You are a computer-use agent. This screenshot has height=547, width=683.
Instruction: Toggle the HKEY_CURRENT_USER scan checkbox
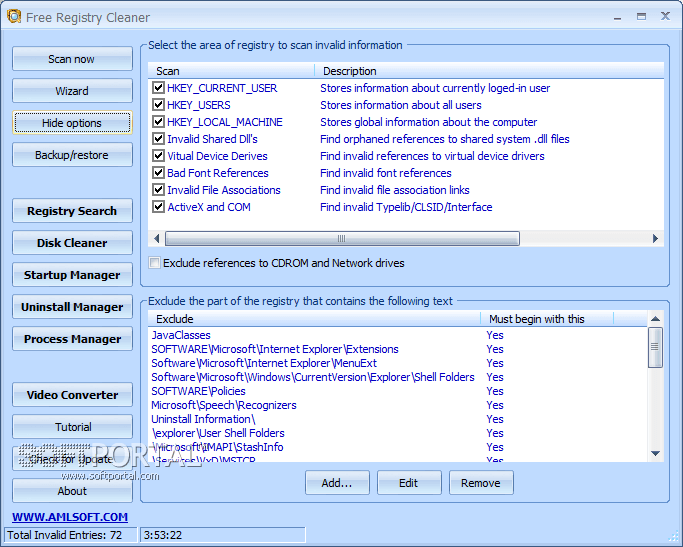click(158, 88)
